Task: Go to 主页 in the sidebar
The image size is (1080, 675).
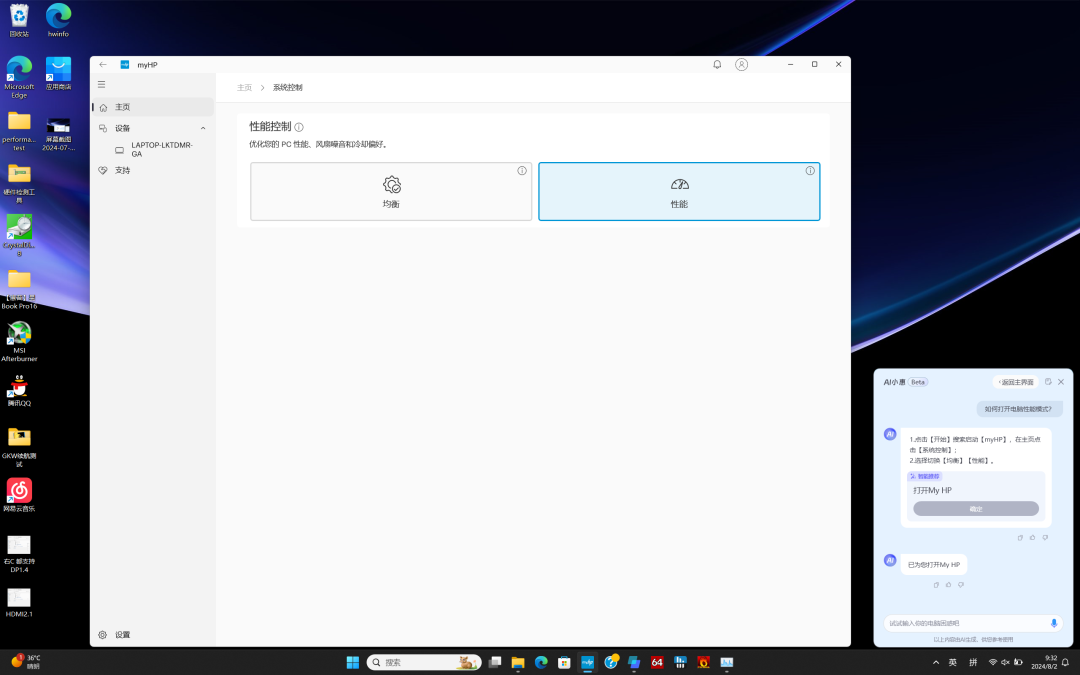Action: click(x=122, y=107)
